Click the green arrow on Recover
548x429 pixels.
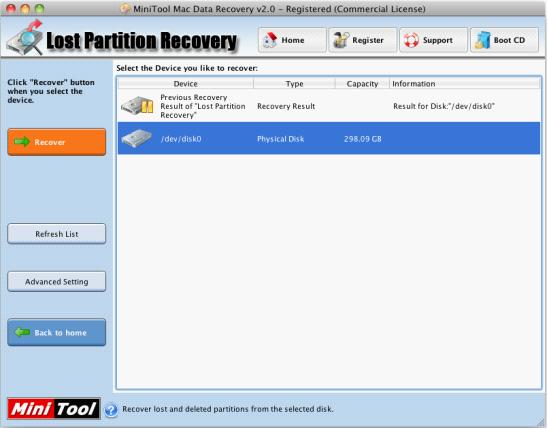22,142
